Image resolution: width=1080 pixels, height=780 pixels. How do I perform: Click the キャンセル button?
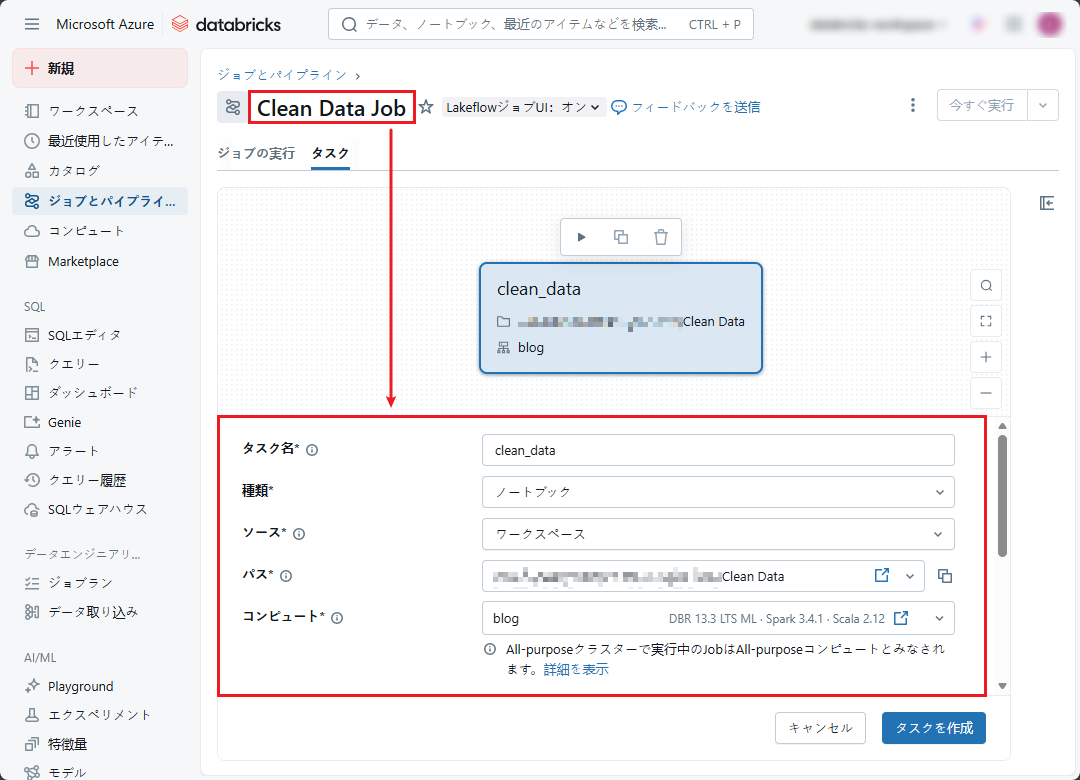point(820,728)
